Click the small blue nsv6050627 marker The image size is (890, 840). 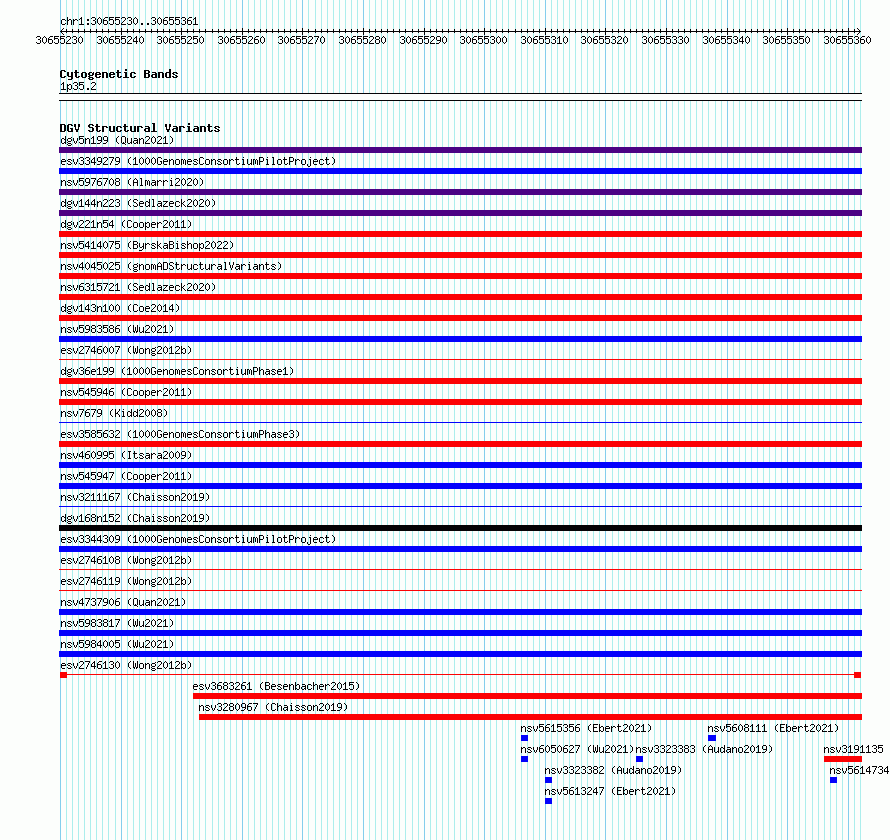[x=524, y=759]
